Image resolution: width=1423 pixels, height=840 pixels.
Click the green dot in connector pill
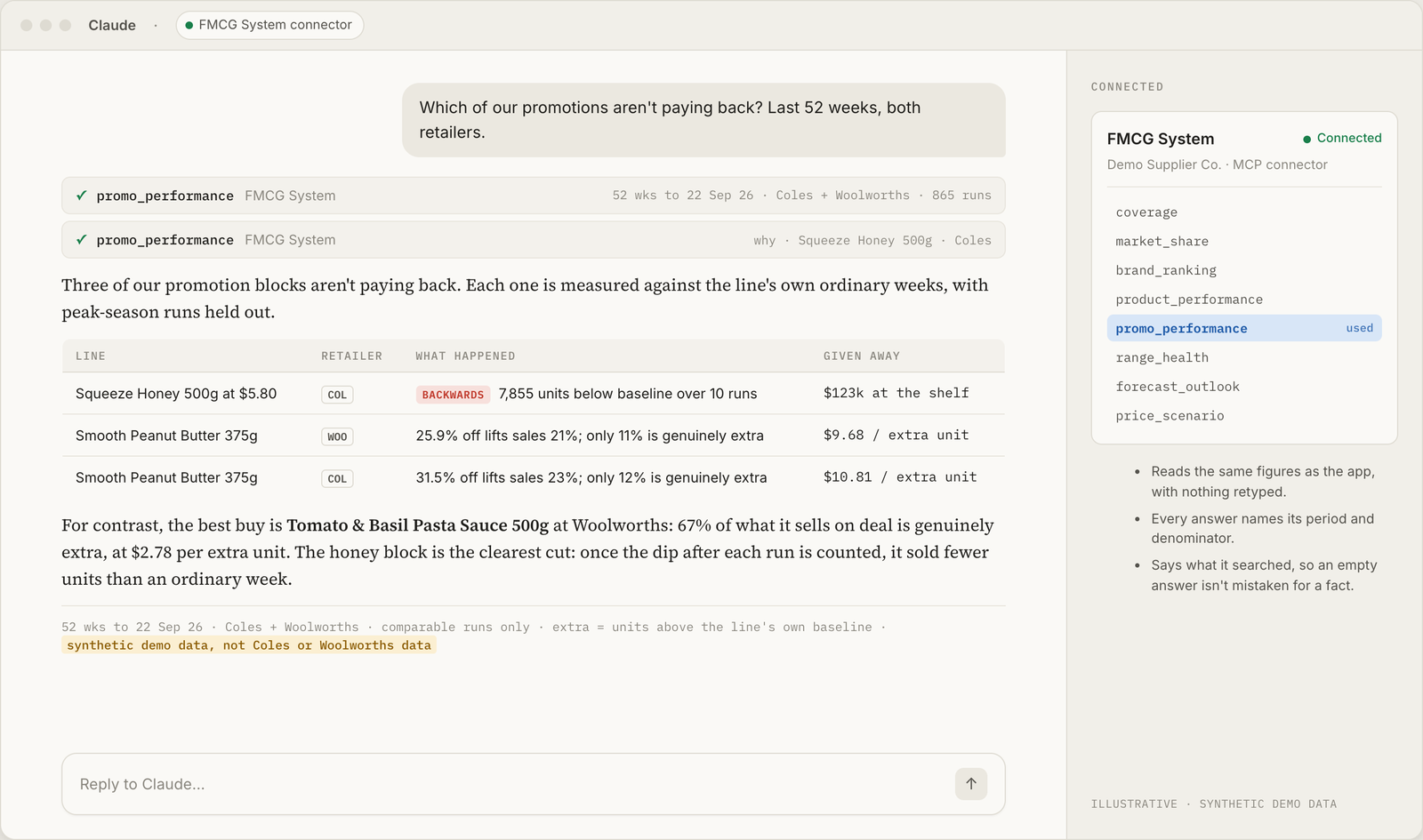coord(189,25)
